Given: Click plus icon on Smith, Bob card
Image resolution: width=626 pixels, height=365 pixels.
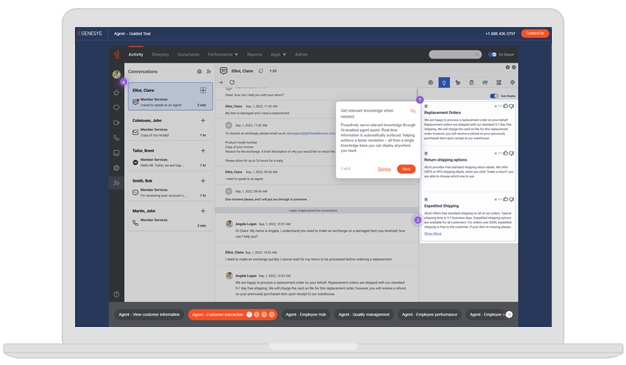Looking at the screenshot, I should [203, 181].
